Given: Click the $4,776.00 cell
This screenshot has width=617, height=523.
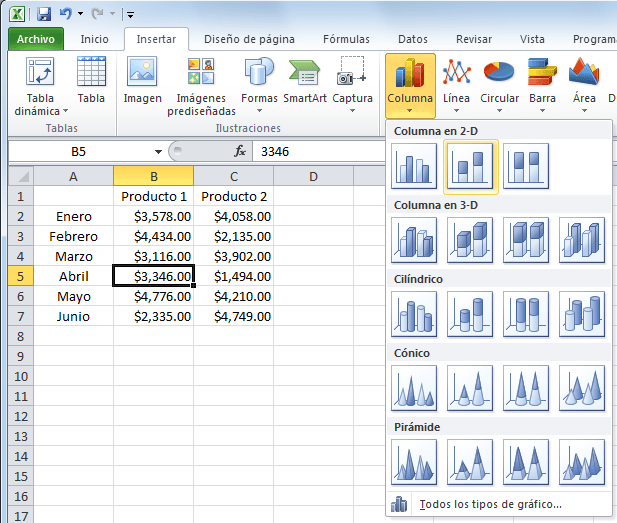Looking at the screenshot, I should pos(154,296).
